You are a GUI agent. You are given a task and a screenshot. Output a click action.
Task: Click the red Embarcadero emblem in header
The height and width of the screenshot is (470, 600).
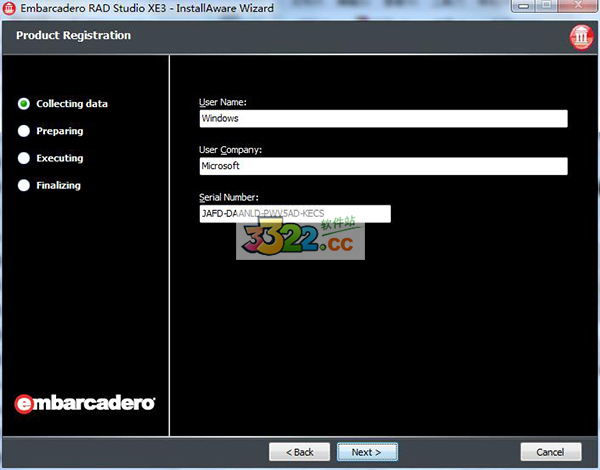pos(581,37)
